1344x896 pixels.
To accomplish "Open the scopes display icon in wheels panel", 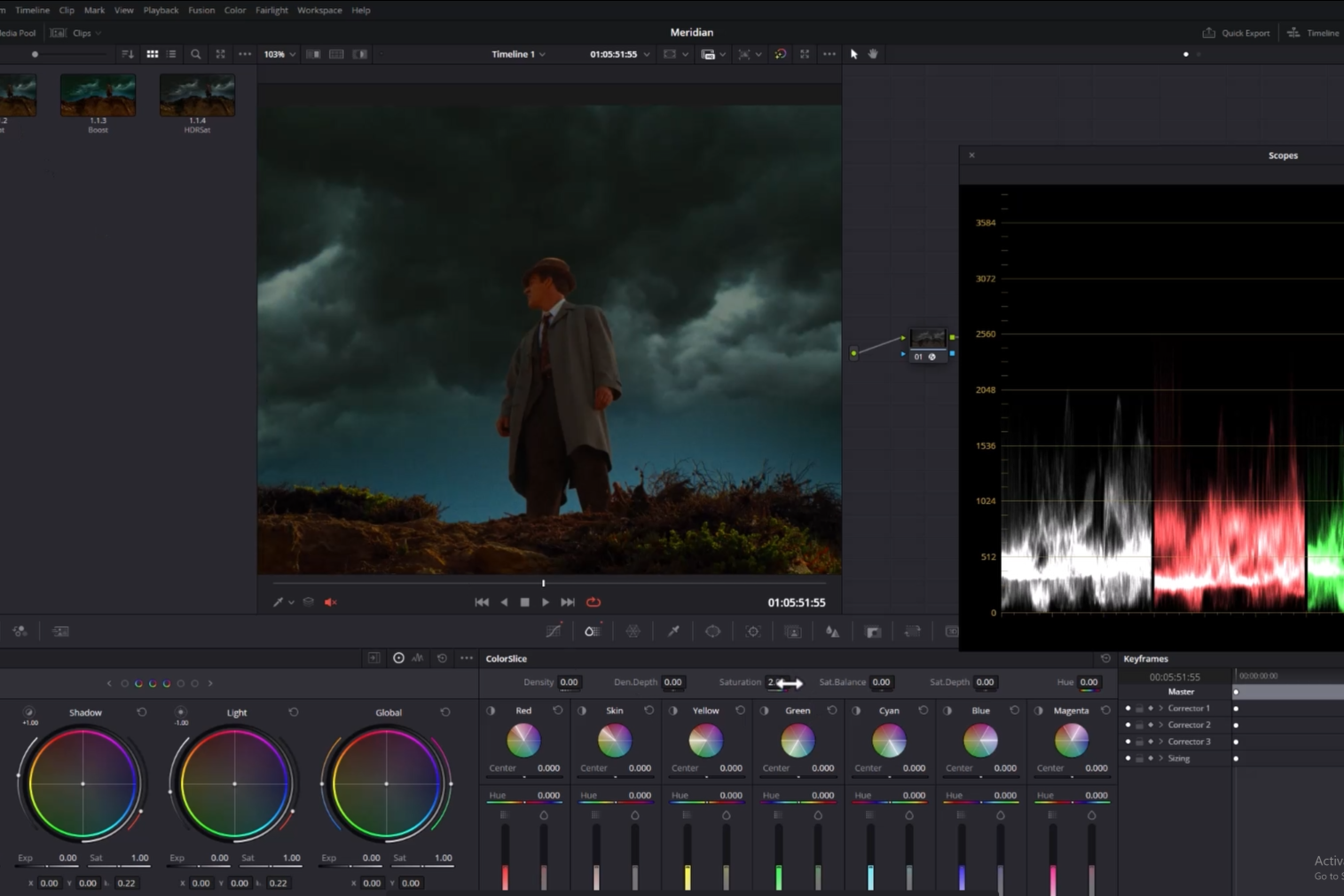I will pos(418,658).
